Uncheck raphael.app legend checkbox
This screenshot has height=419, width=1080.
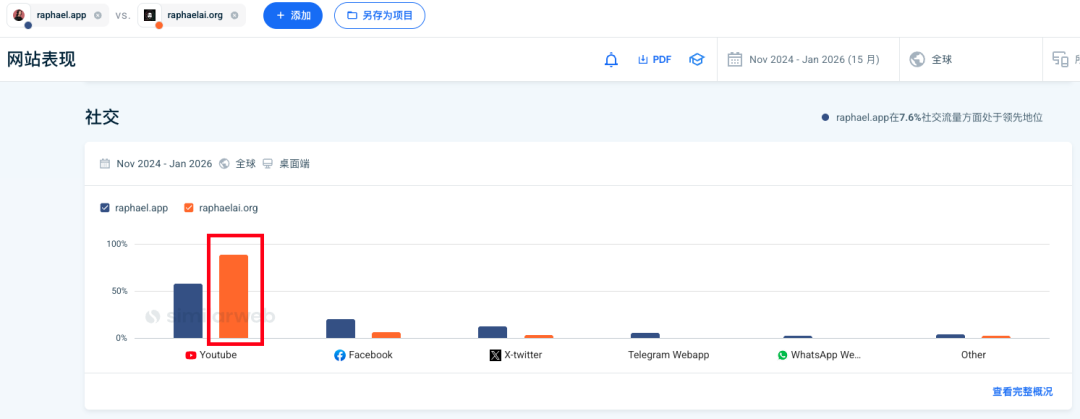click(105, 207)
